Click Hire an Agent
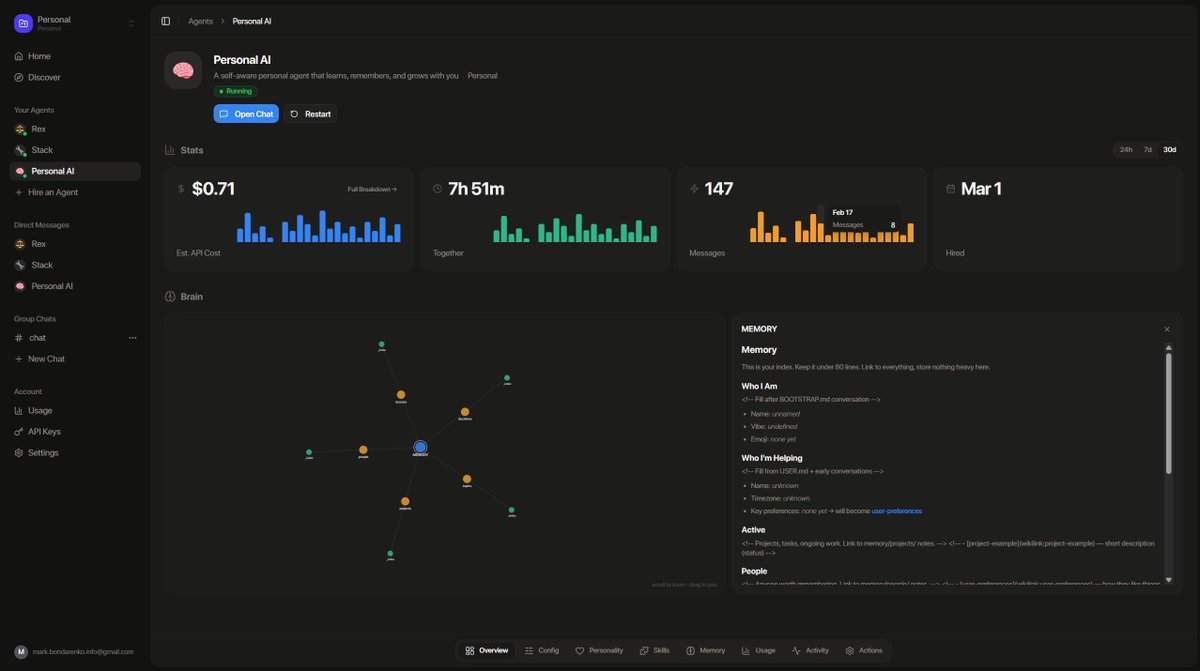 [x=74, y=192]
